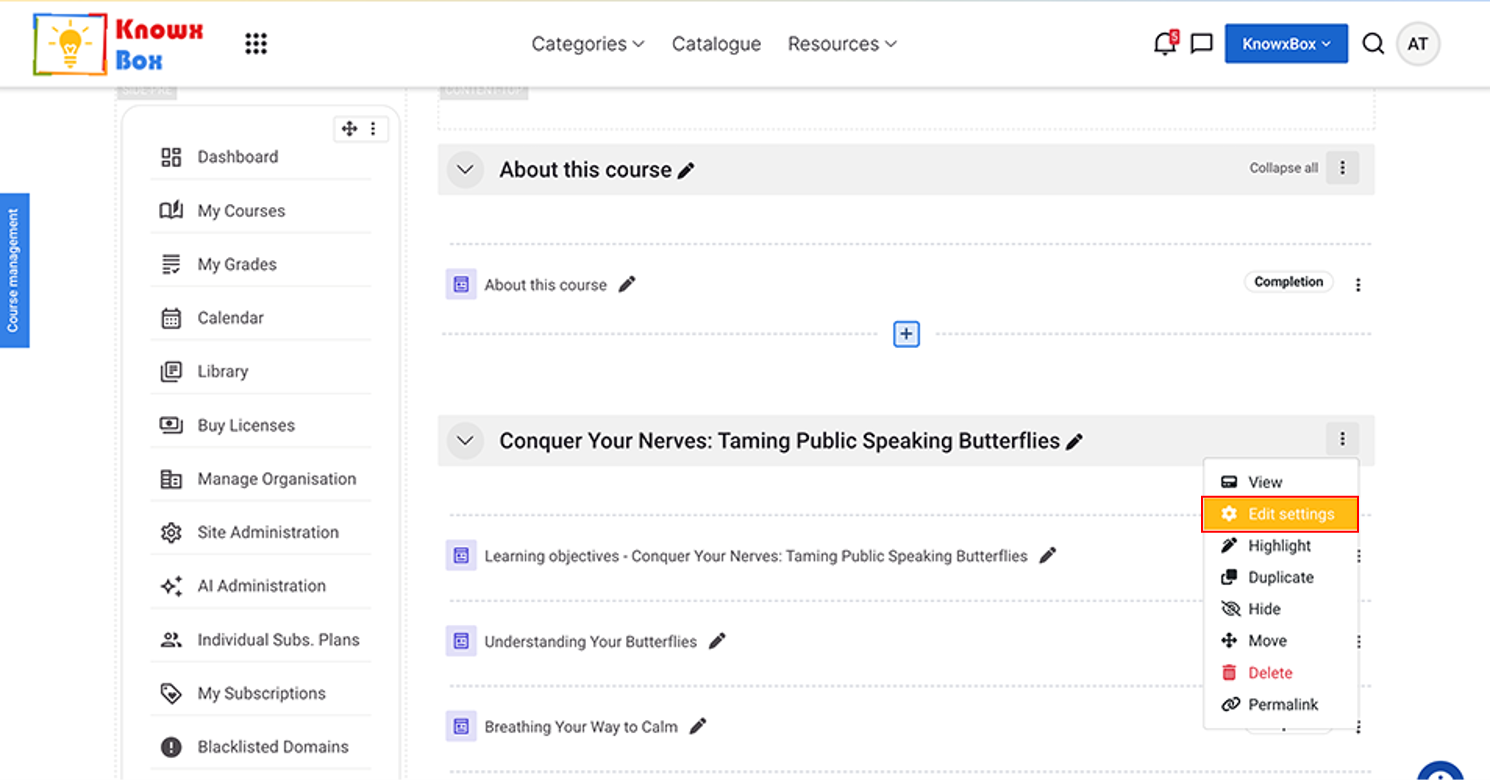This screenshot has width=1490, height=780.
Task: Collapse the Conquer Your Nerves section
Action: click(465, 440)
